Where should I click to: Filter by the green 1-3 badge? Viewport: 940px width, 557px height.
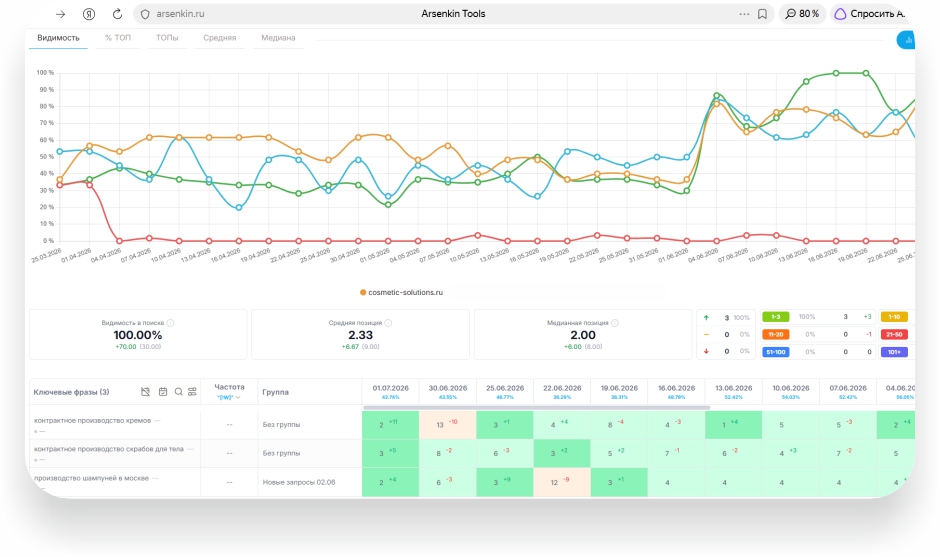coord(775,317)
